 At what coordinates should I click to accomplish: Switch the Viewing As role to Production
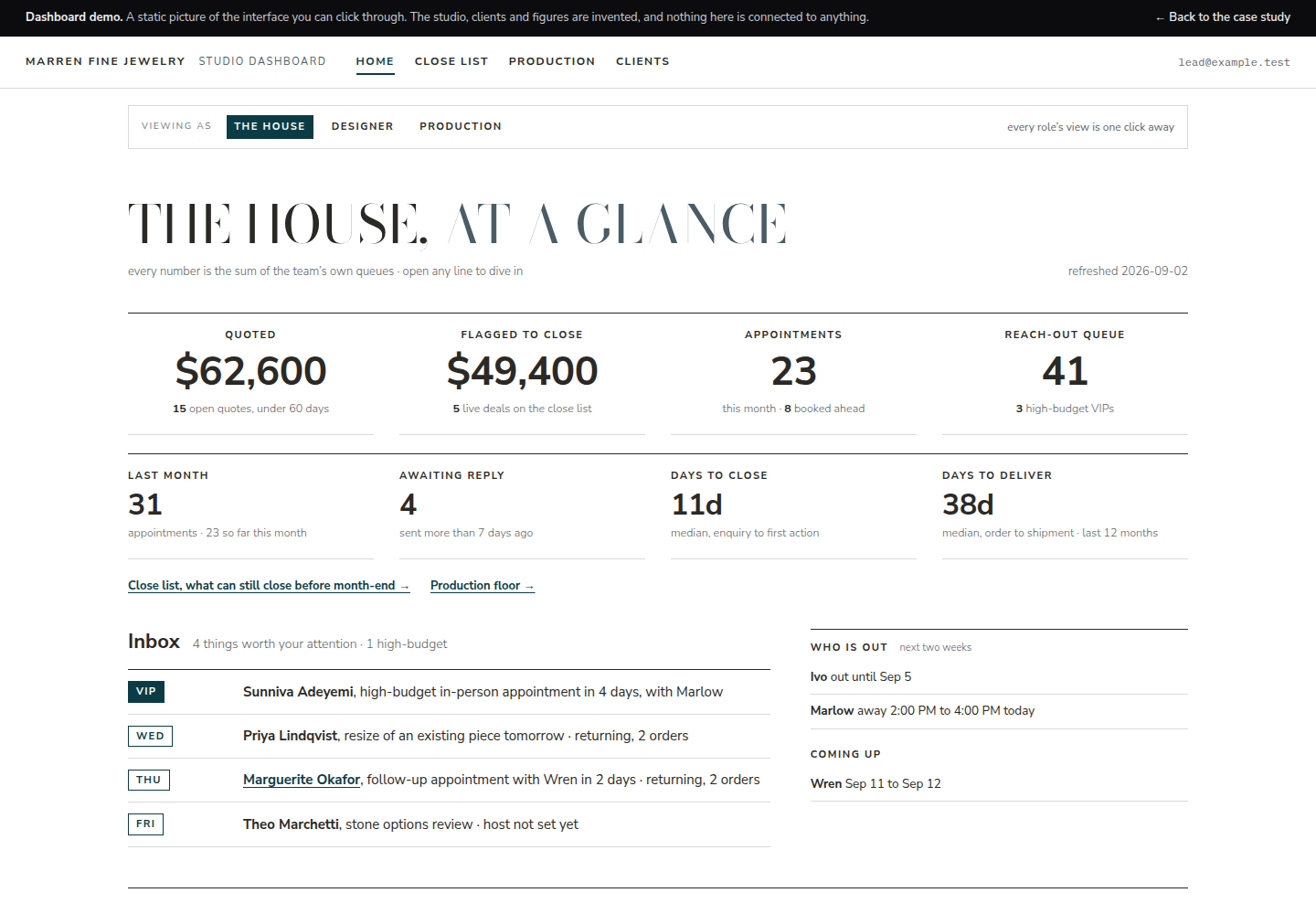point(461,126)
